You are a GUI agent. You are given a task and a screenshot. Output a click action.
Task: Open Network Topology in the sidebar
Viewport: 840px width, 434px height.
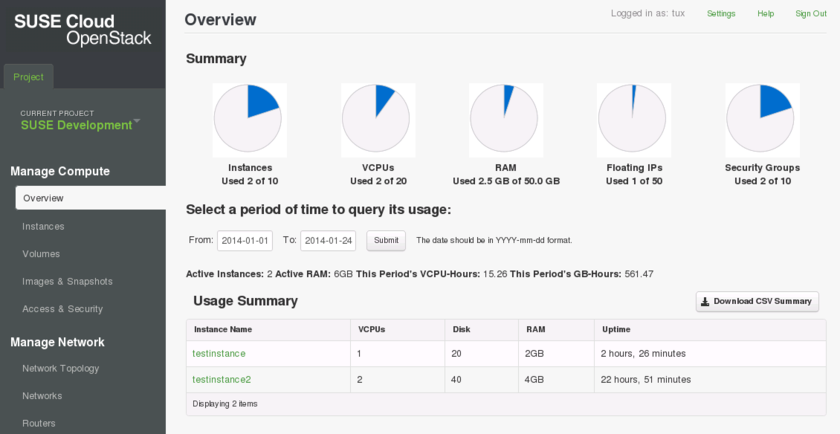click(x=61, y=369)
